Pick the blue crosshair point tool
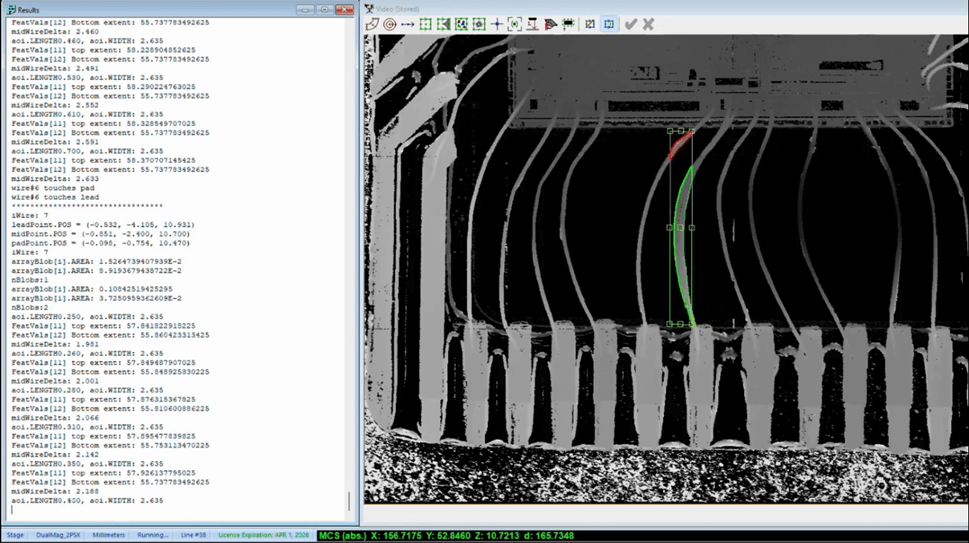 pos(497,24)
